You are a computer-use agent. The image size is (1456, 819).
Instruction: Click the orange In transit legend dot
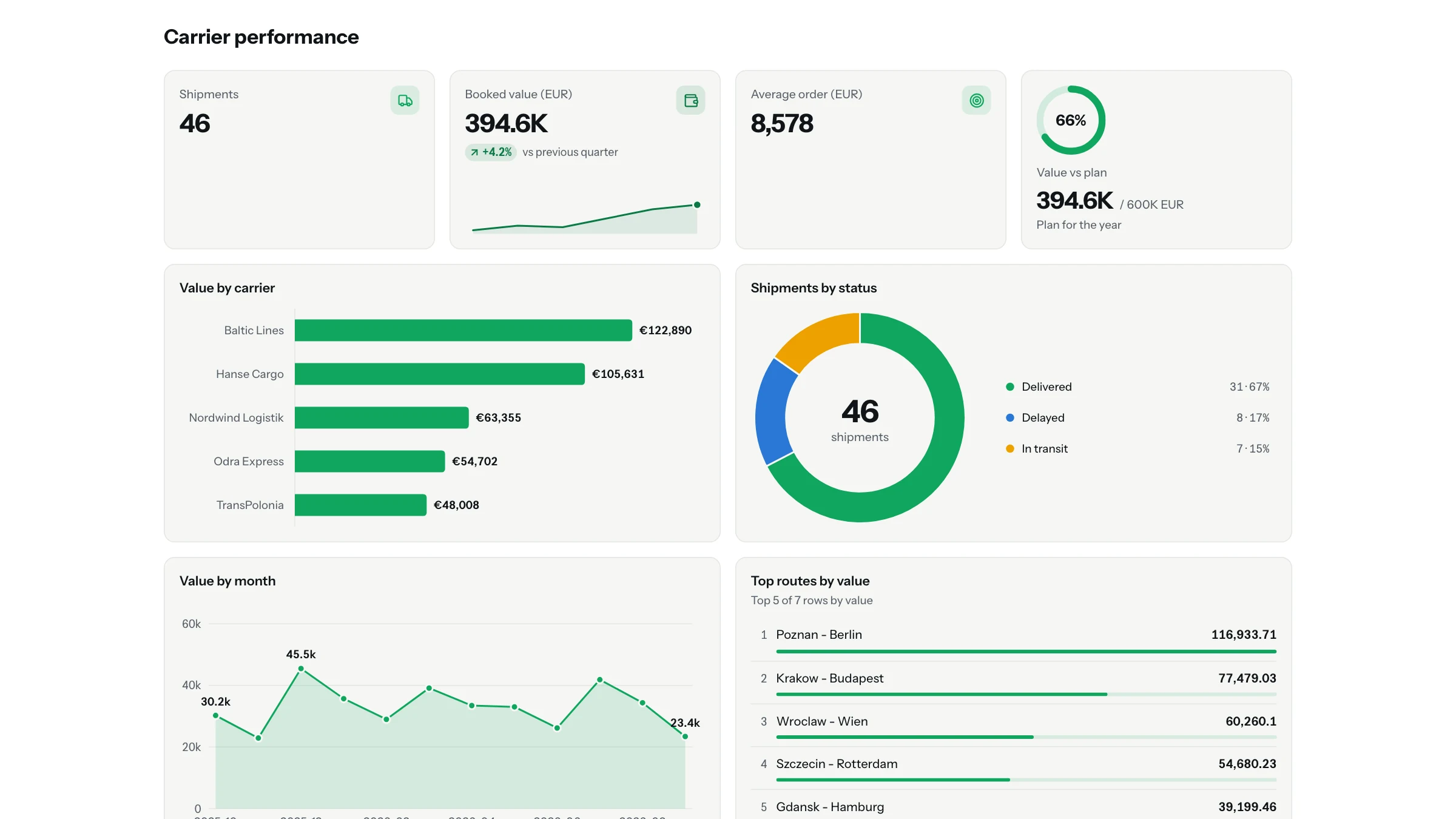pyautogui.click(x=1010, y=449)
